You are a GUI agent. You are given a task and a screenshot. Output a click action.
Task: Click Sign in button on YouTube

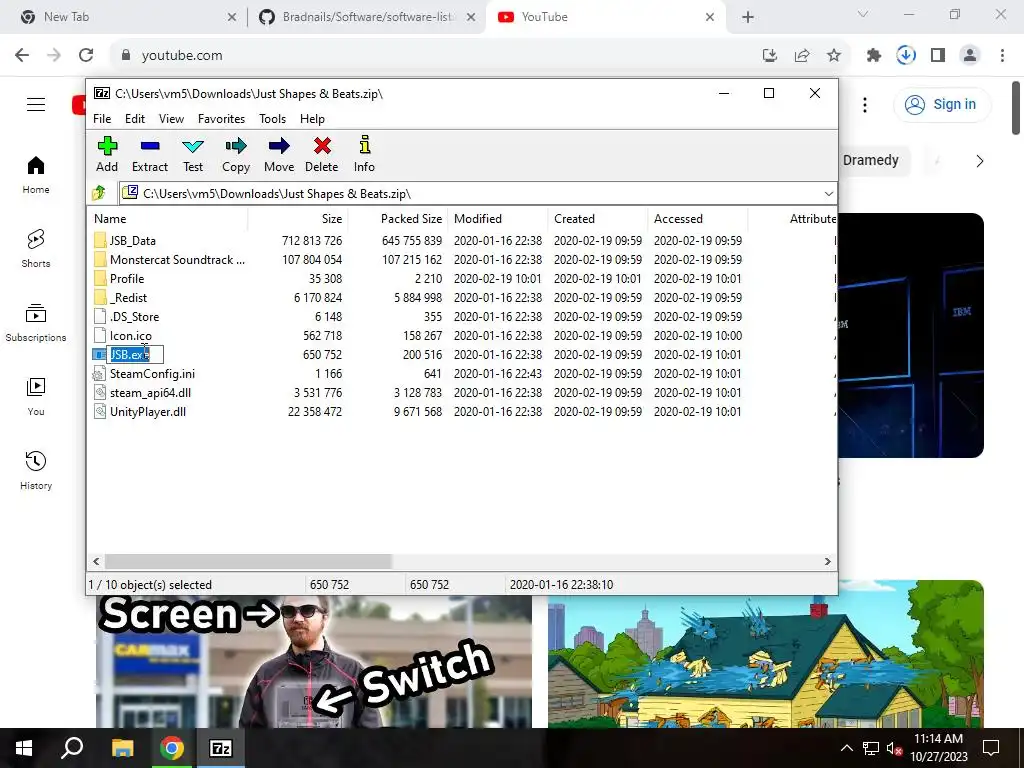pos(942,104)
